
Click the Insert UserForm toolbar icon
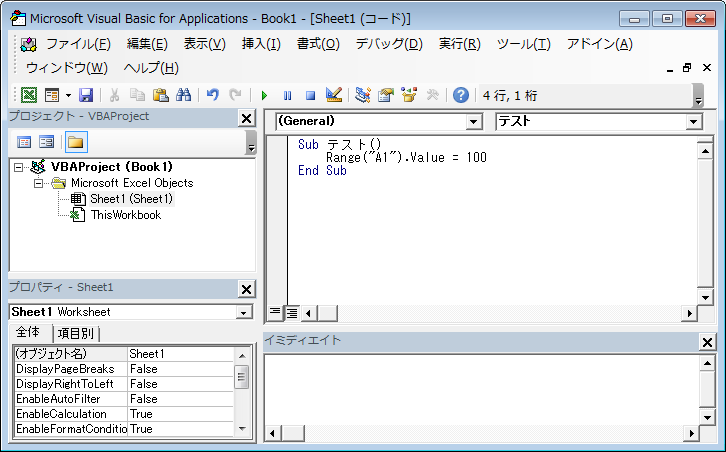point(52,95)
